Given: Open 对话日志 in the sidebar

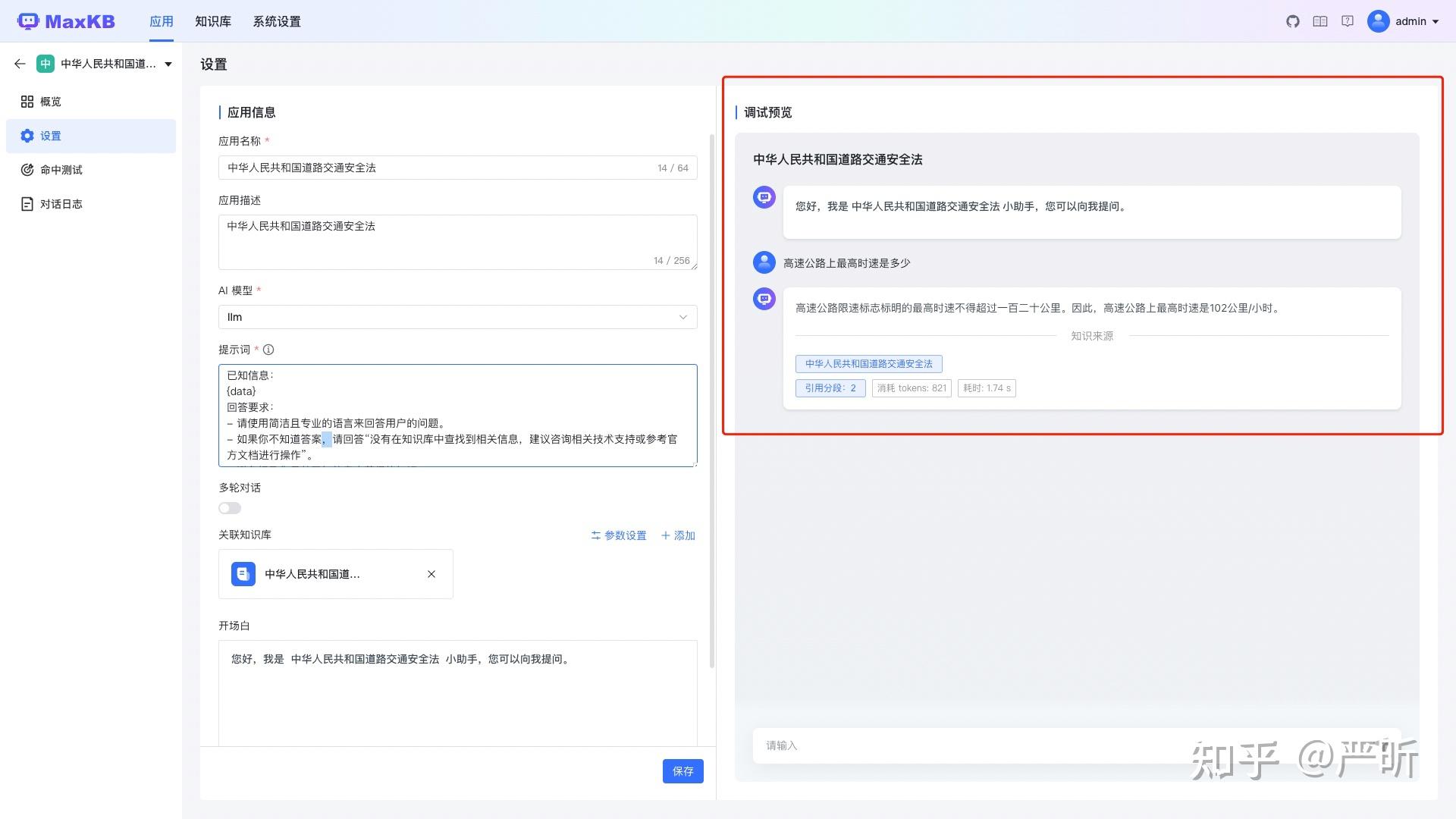Looking at the screenshot, I should click(x=60, y=203).
